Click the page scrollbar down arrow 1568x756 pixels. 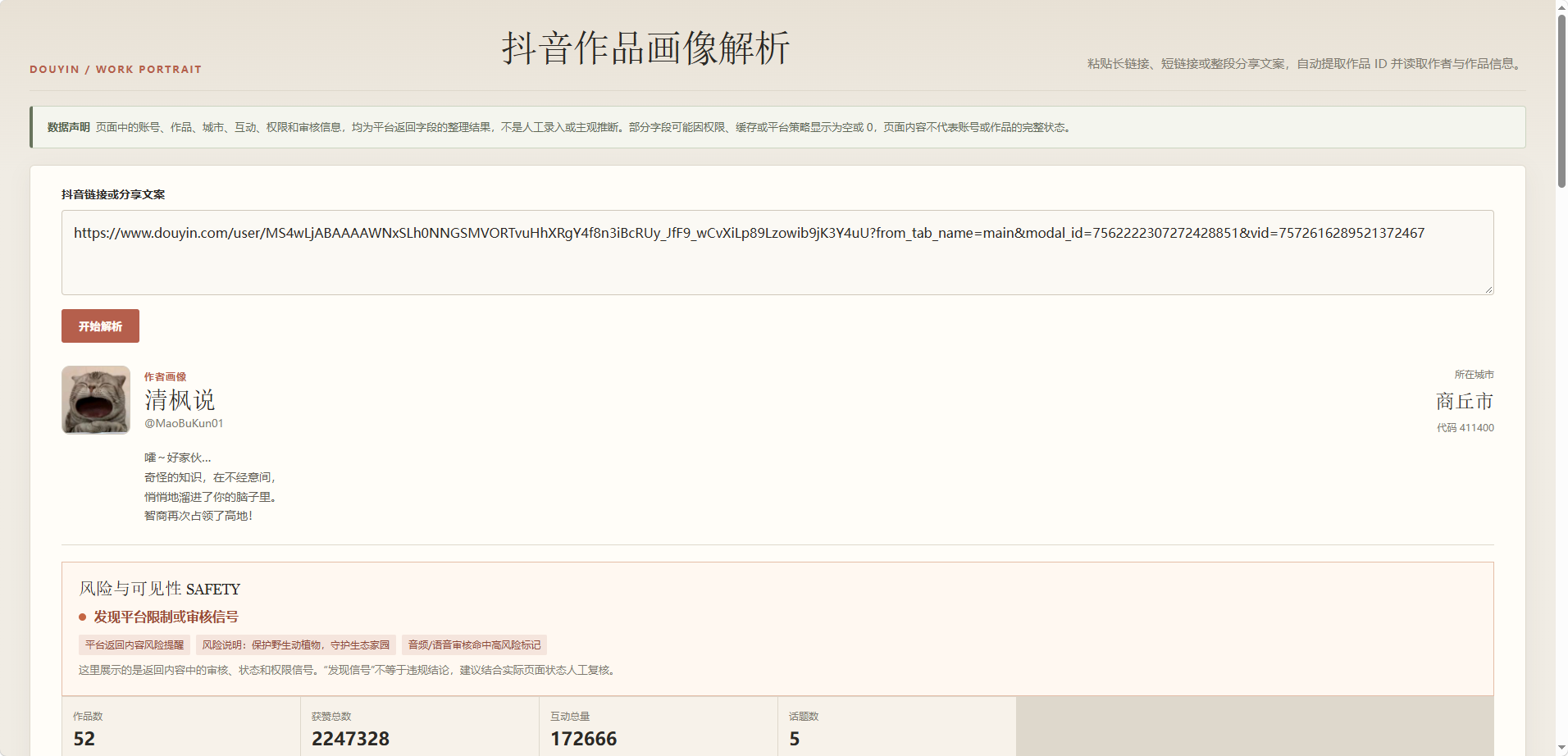pos(1561,749)
